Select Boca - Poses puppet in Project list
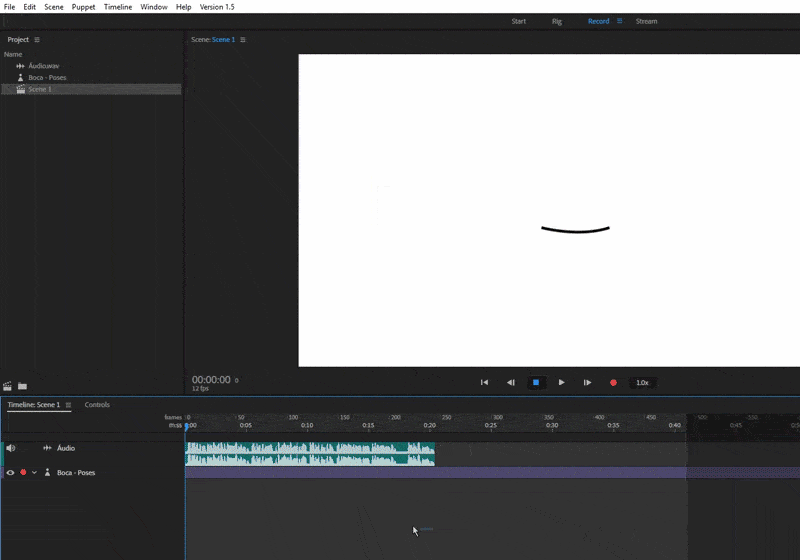This screenshot has height=560, width=800. (x=47, y=77)
